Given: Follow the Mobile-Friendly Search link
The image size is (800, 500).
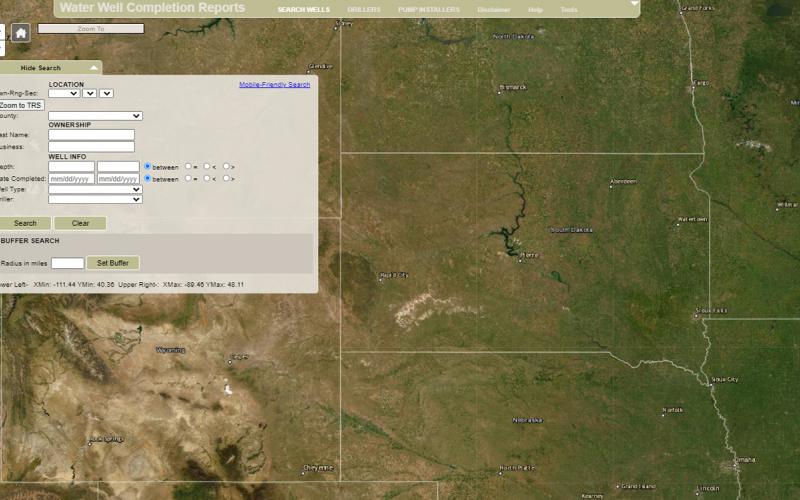Looking at the screenshot, I should [x=274, y=85].
